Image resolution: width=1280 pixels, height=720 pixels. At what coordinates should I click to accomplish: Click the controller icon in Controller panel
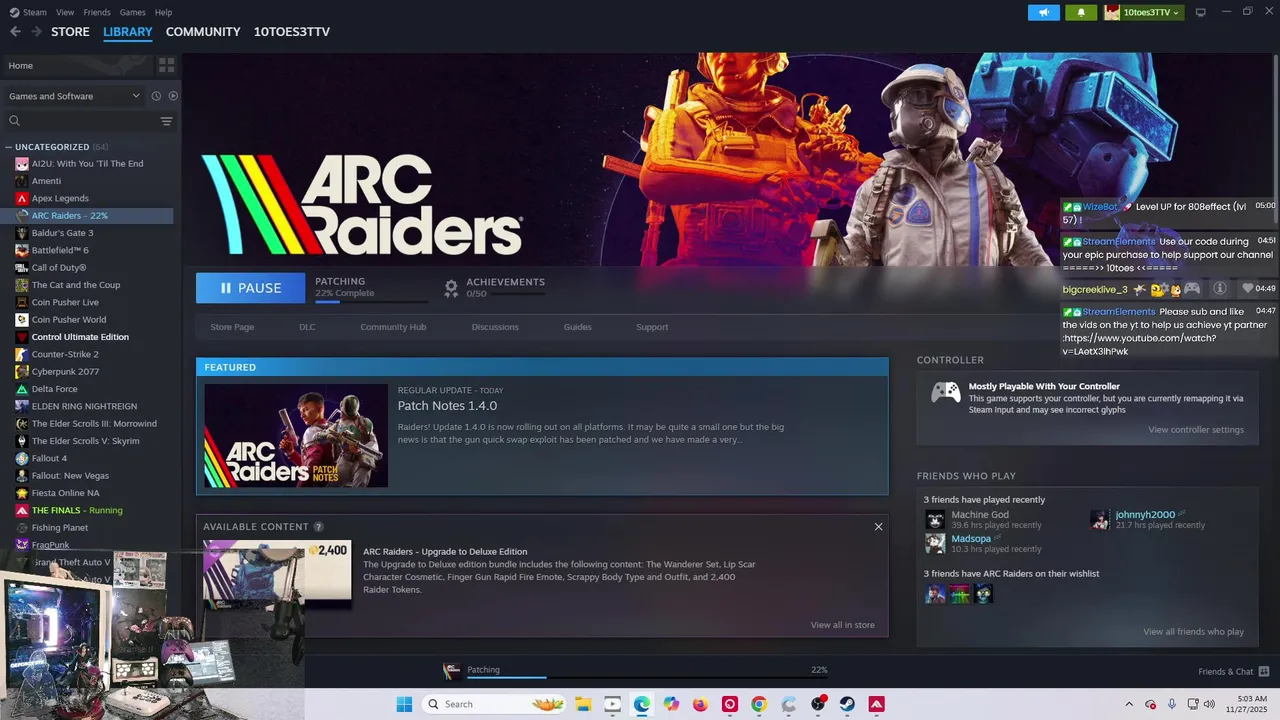946,393
